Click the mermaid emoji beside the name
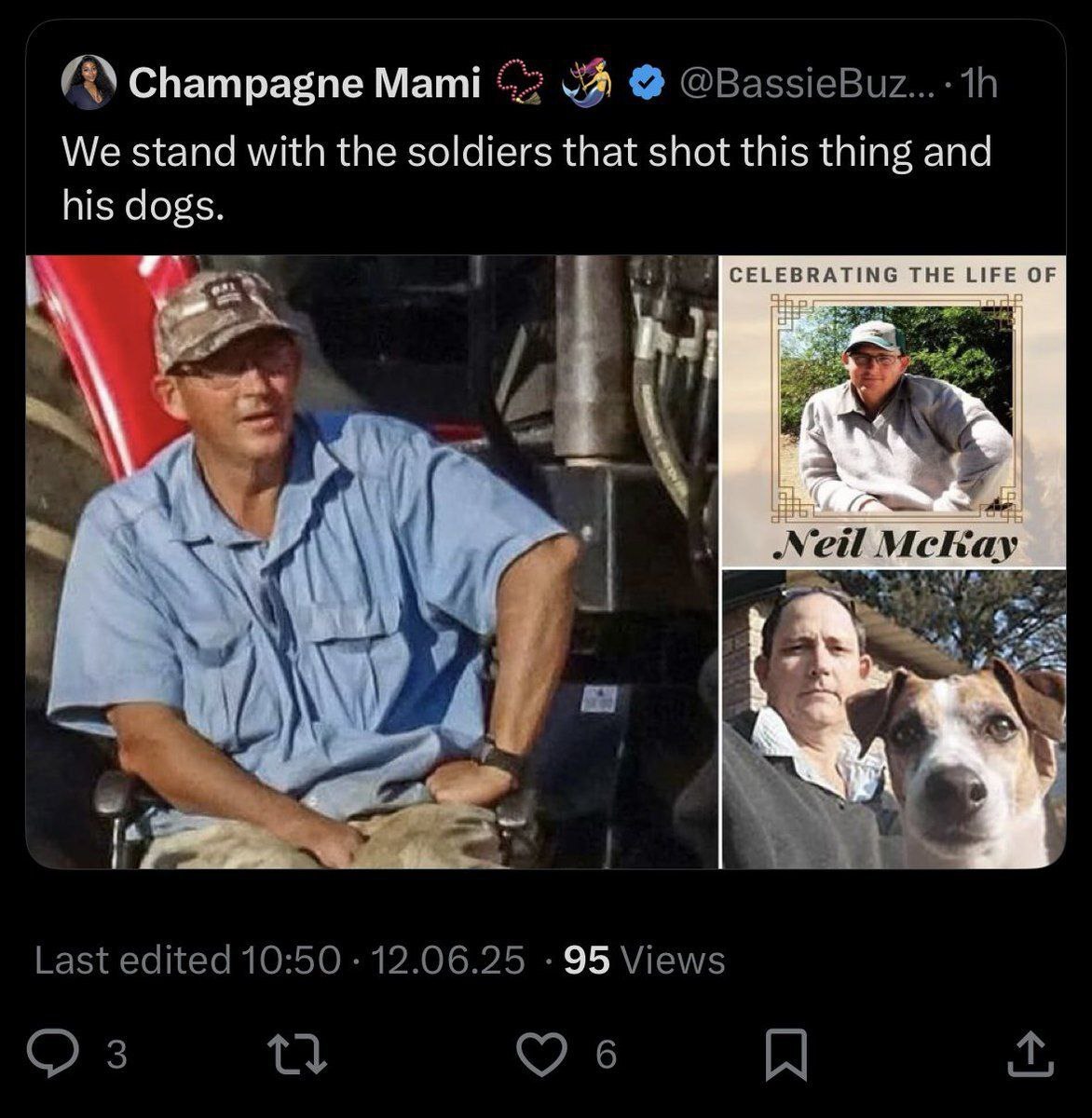 (x=589, y=83)
